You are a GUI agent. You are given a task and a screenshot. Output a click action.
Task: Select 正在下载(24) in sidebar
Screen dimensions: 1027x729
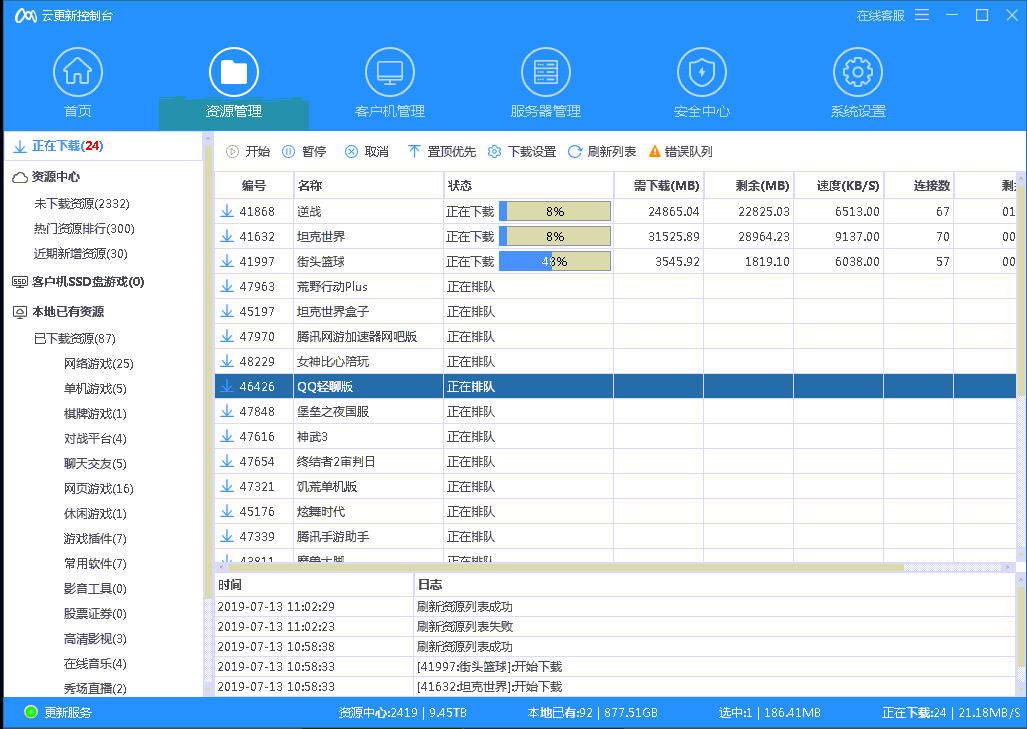(x=103, y=146)
